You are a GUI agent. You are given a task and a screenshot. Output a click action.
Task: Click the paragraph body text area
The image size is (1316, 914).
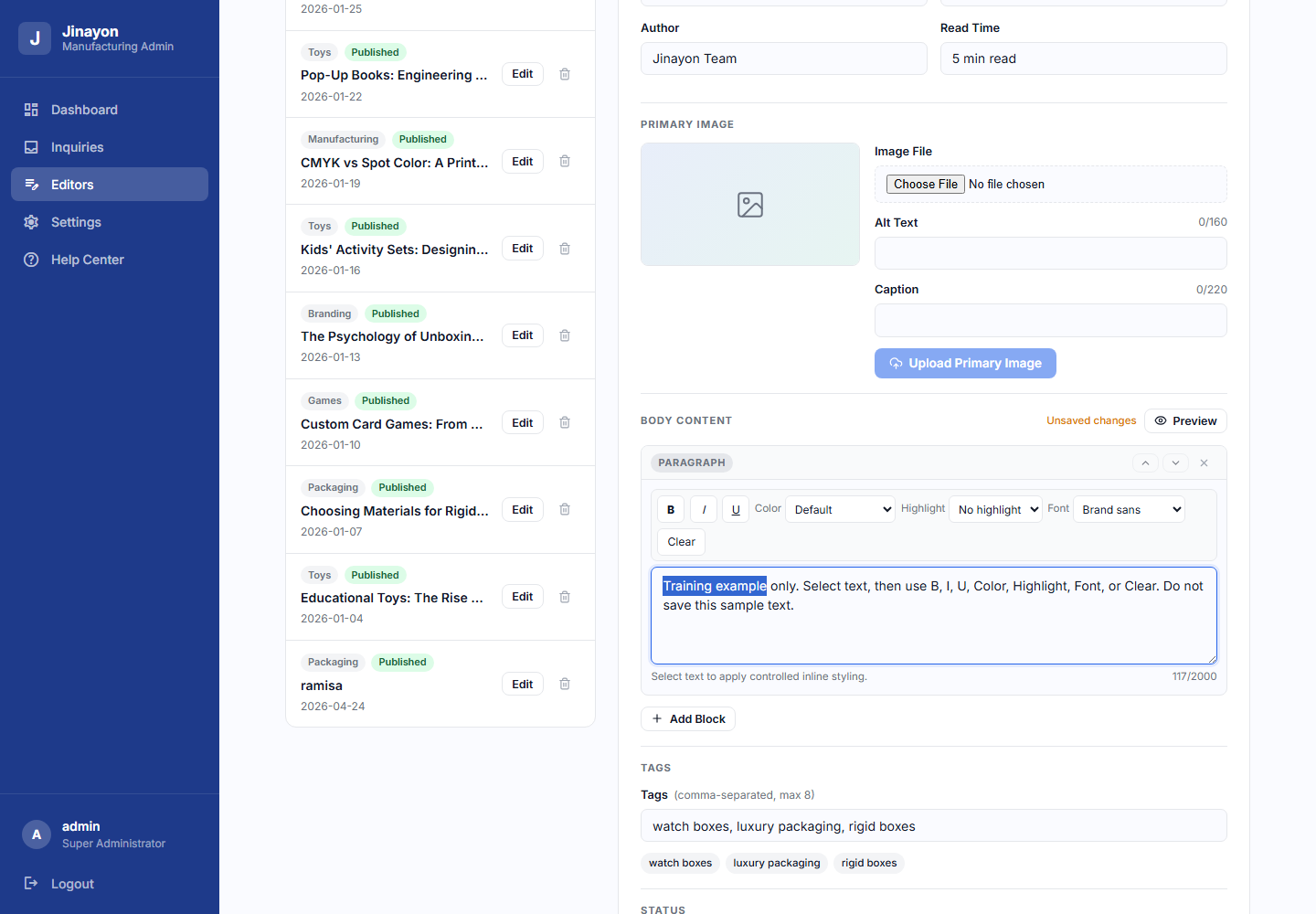[x=934, y=615]
